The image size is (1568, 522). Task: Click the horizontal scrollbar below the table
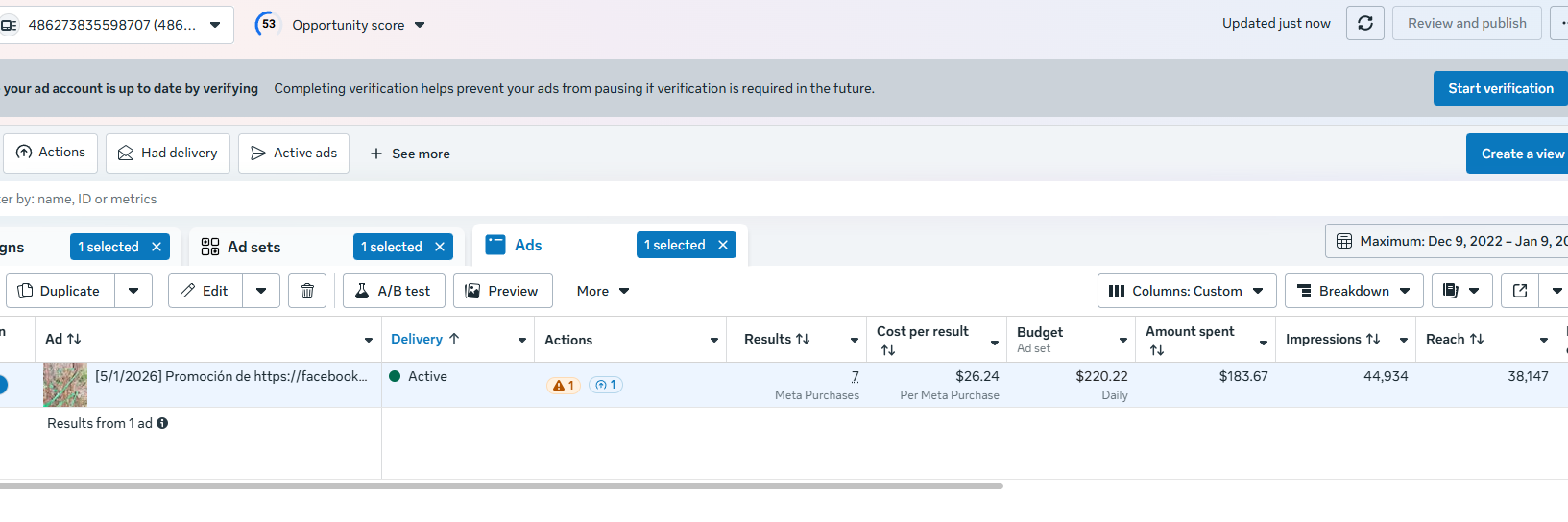(499, 486)
